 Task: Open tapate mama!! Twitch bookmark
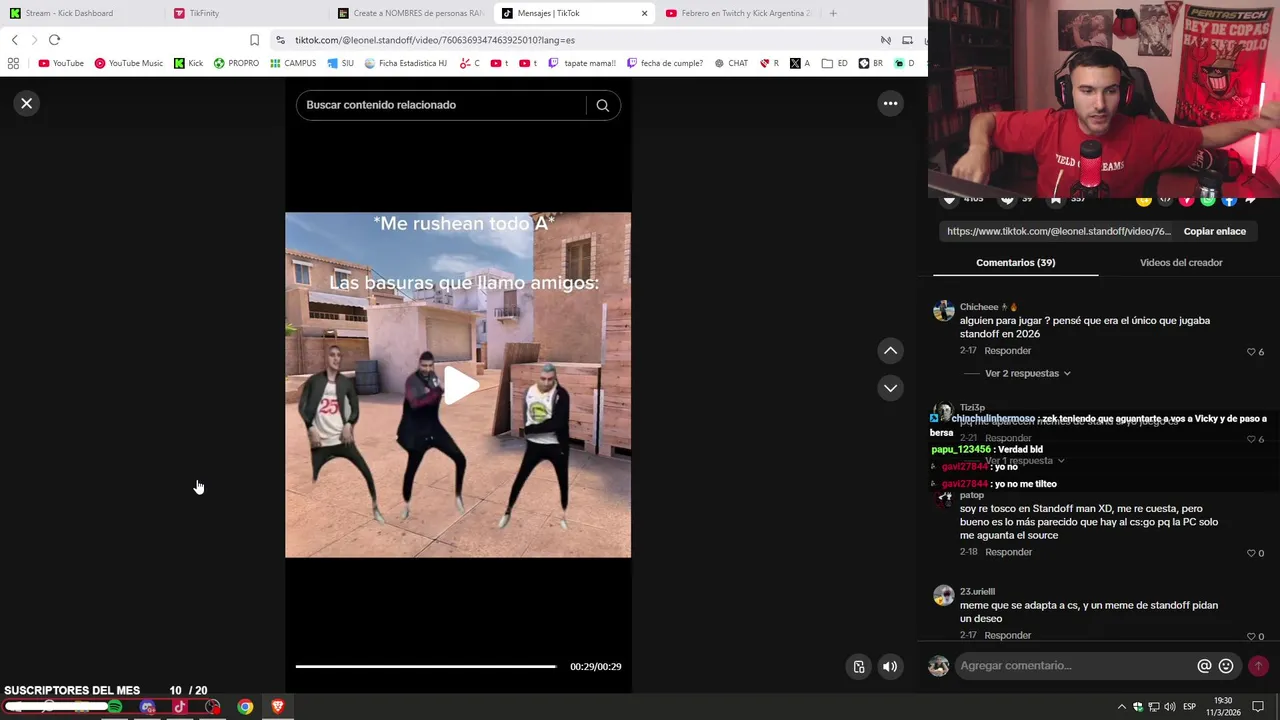pos(582,63)
